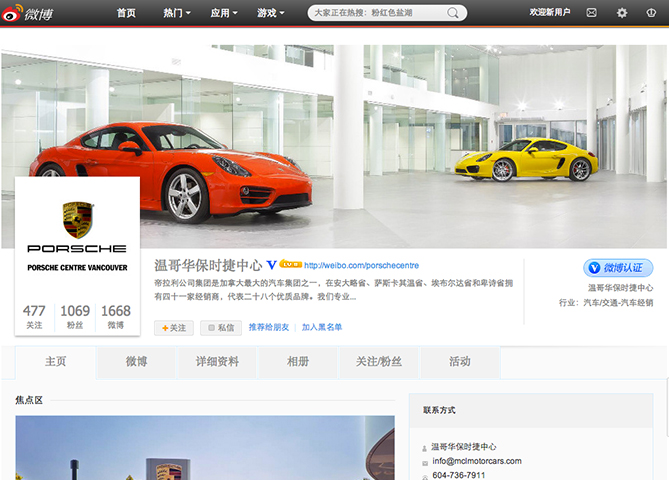669x480 pixels.
Task: Click the 欢迎新用户 link
Action: 550,12
